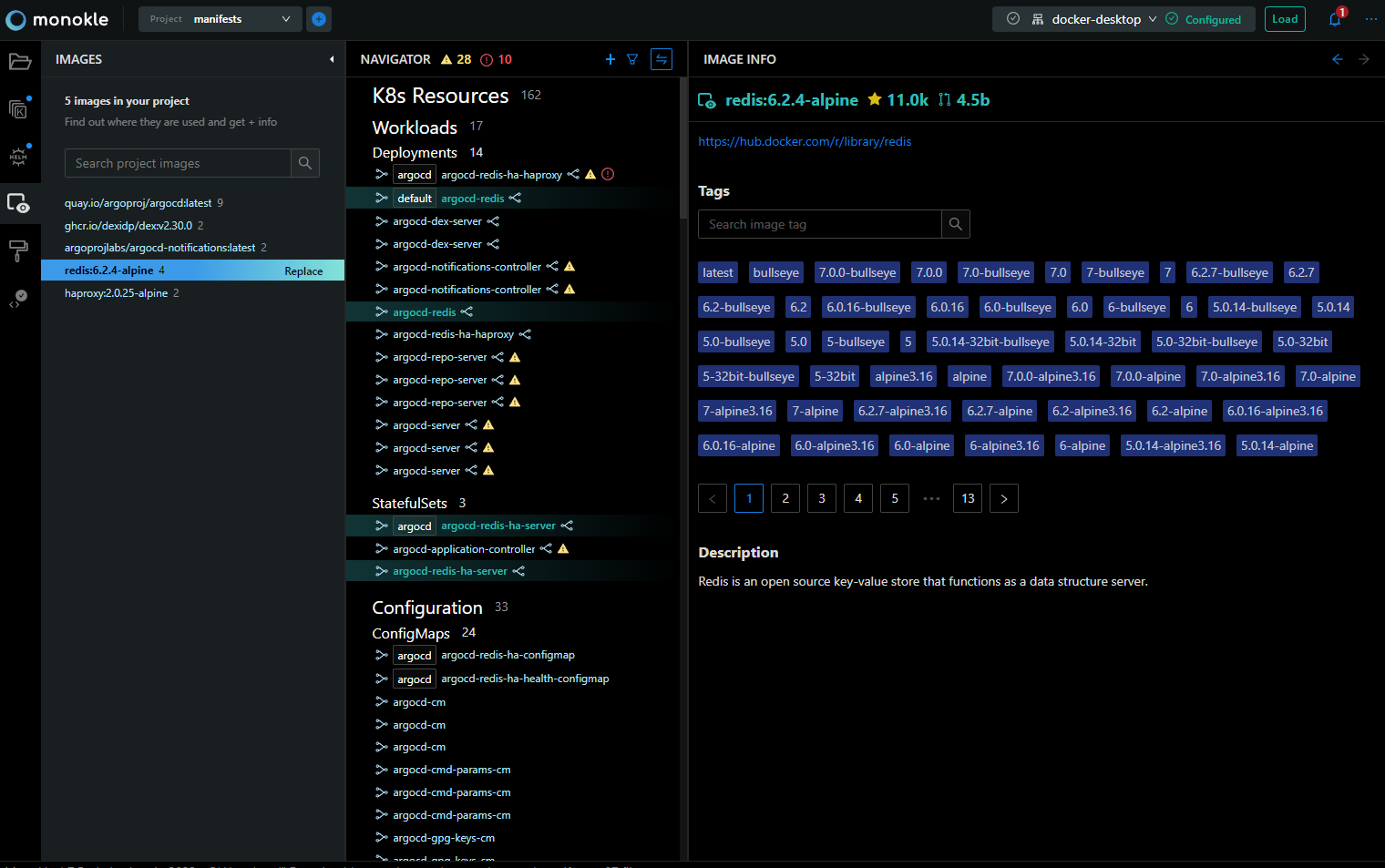
Task: Click the latest tag
Action: click(x=718, y=272)
